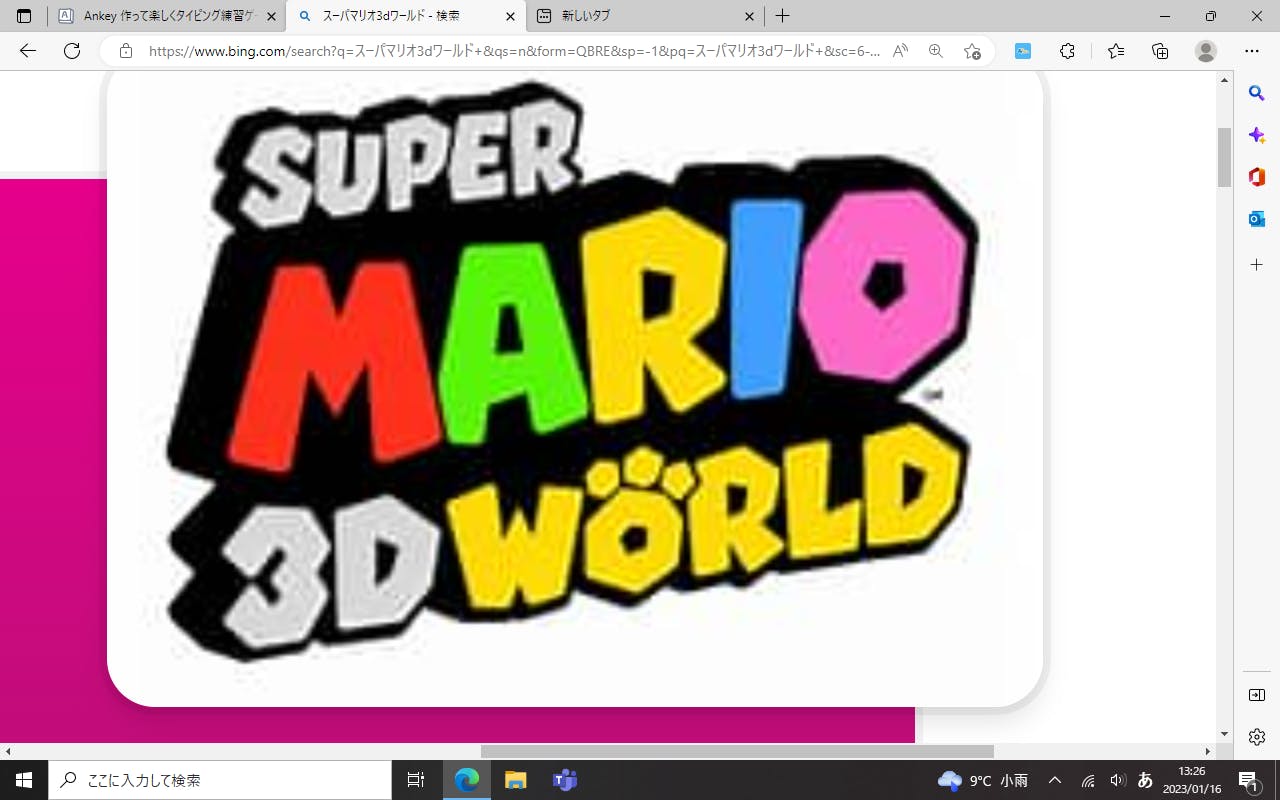Switch to the 新しいタブ tab

[640, 16]
